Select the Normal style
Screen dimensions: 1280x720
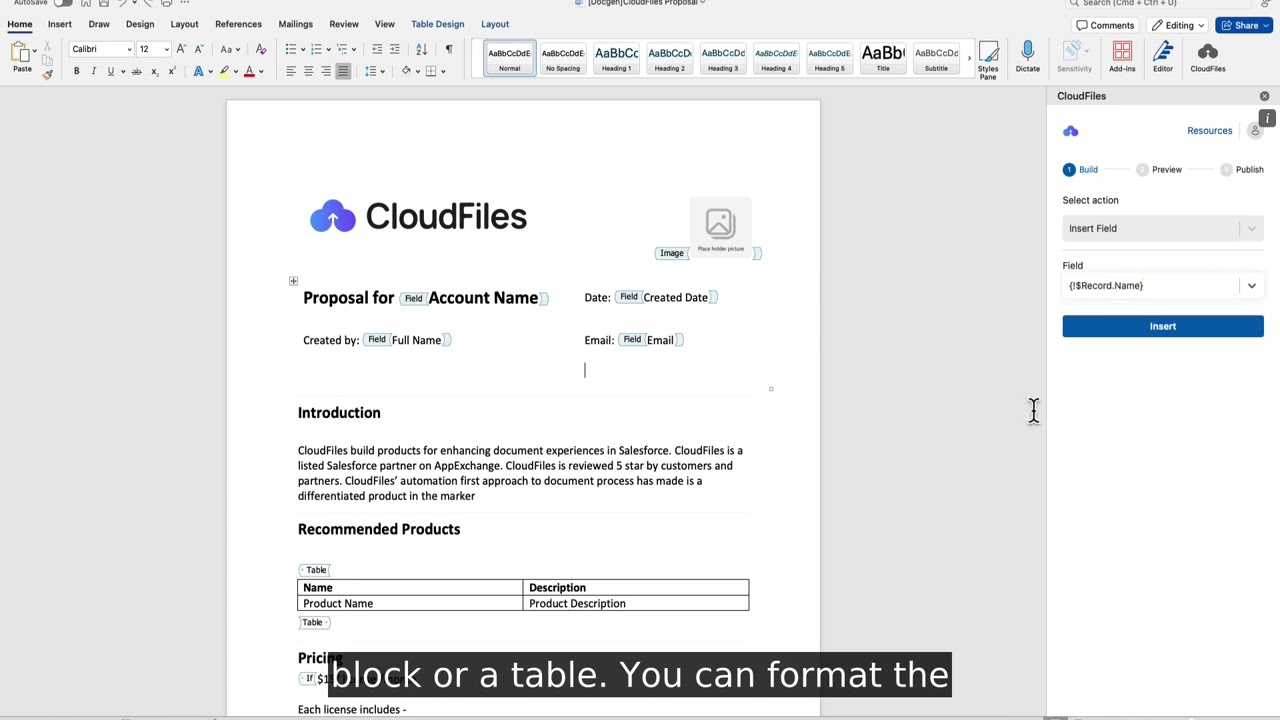(509, 59)
